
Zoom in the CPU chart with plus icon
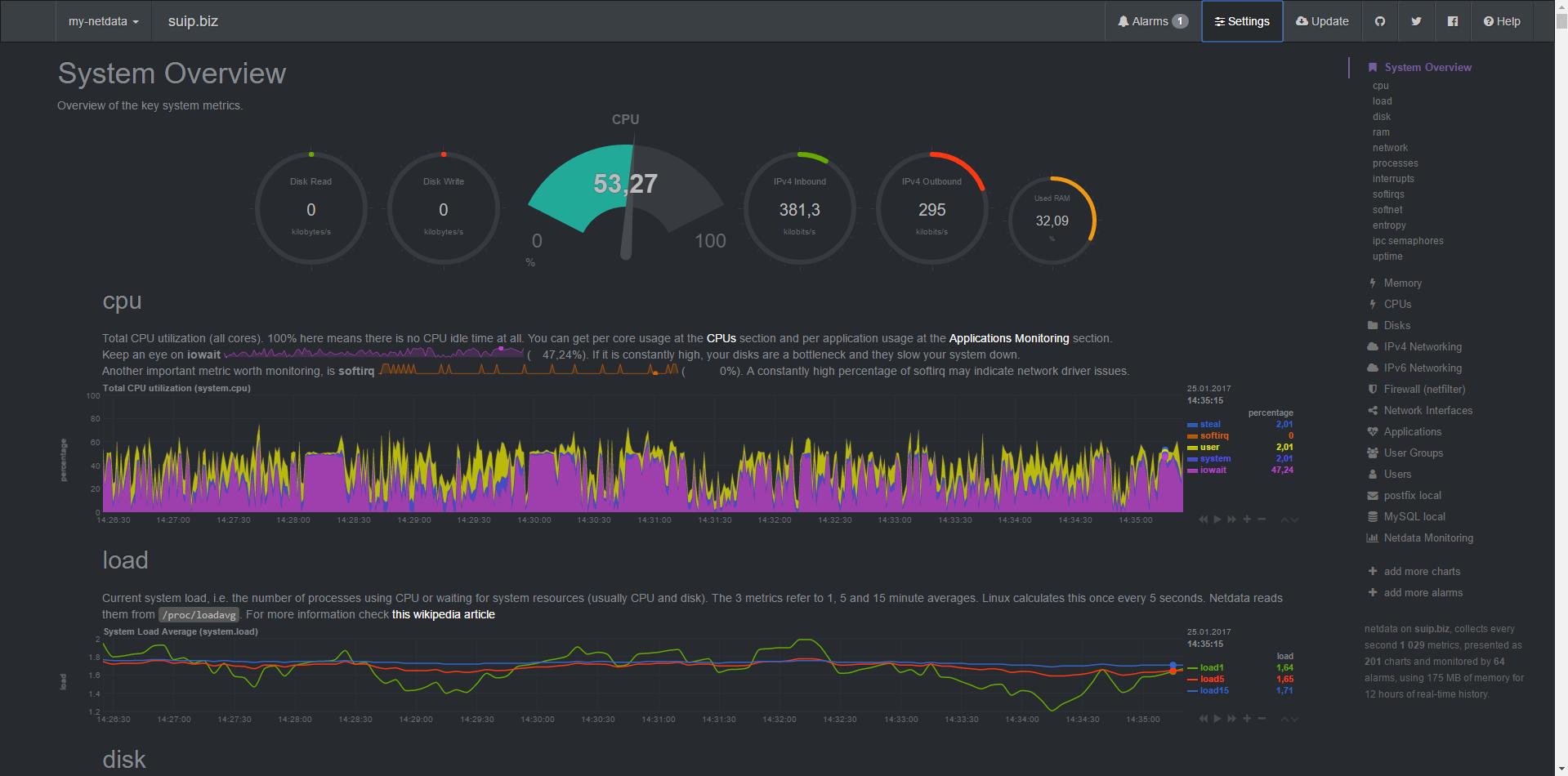tap(1247, 520)
